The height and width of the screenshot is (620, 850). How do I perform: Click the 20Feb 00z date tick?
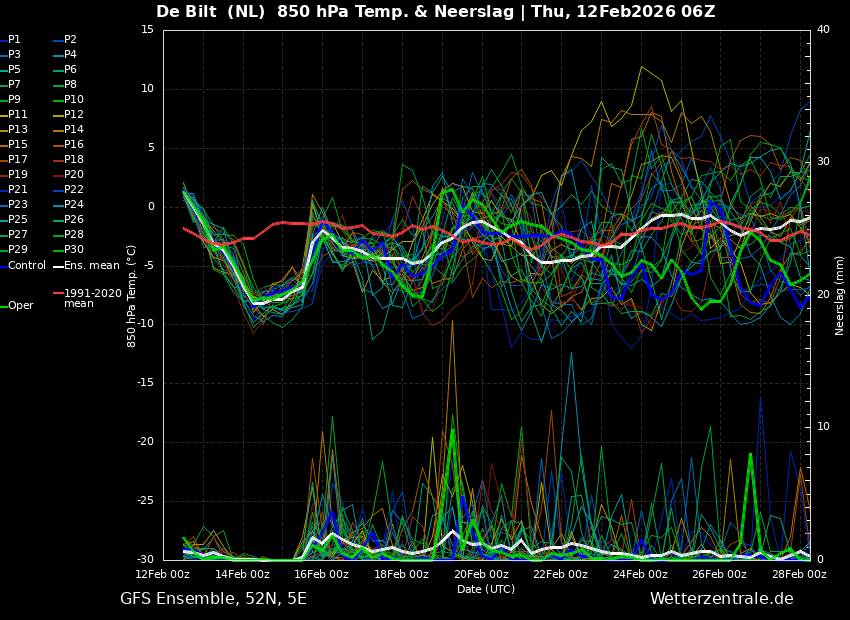(x=481, y=575)
